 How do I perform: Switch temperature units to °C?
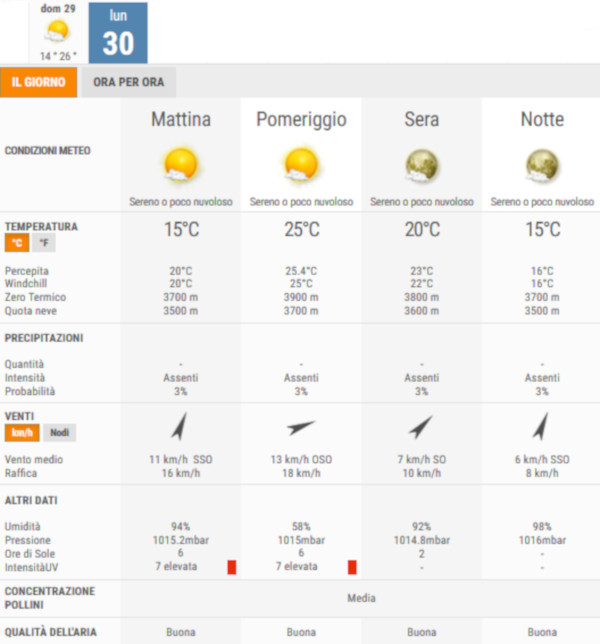[17, 243]
